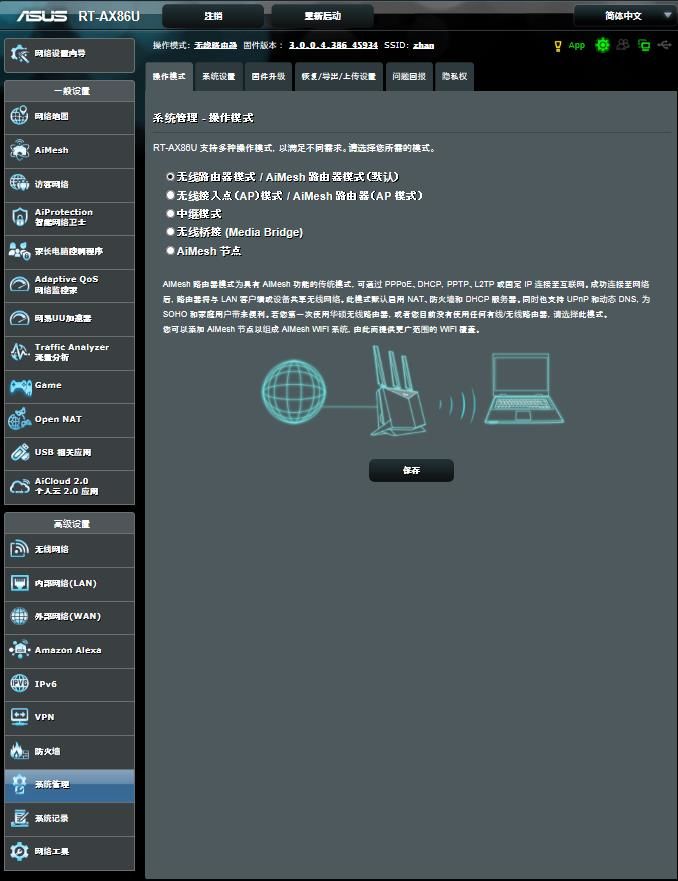Click the USB status icon in header
678x881 pixels.
(x=665, y=44)
